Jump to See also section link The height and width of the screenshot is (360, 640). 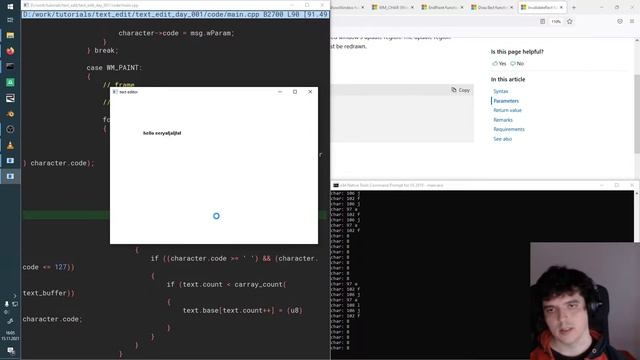[502, 139]
